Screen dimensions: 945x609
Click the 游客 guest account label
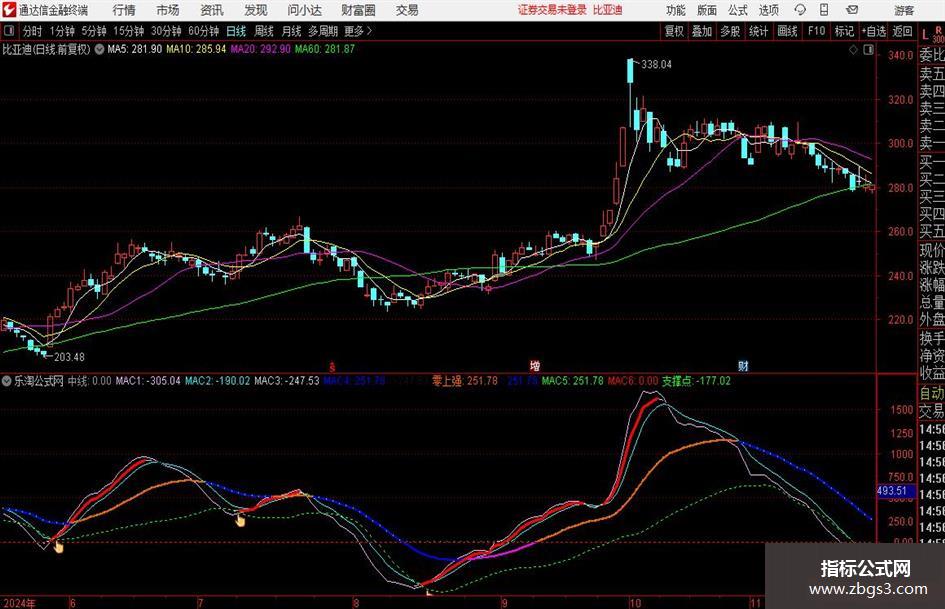(904, 10)
